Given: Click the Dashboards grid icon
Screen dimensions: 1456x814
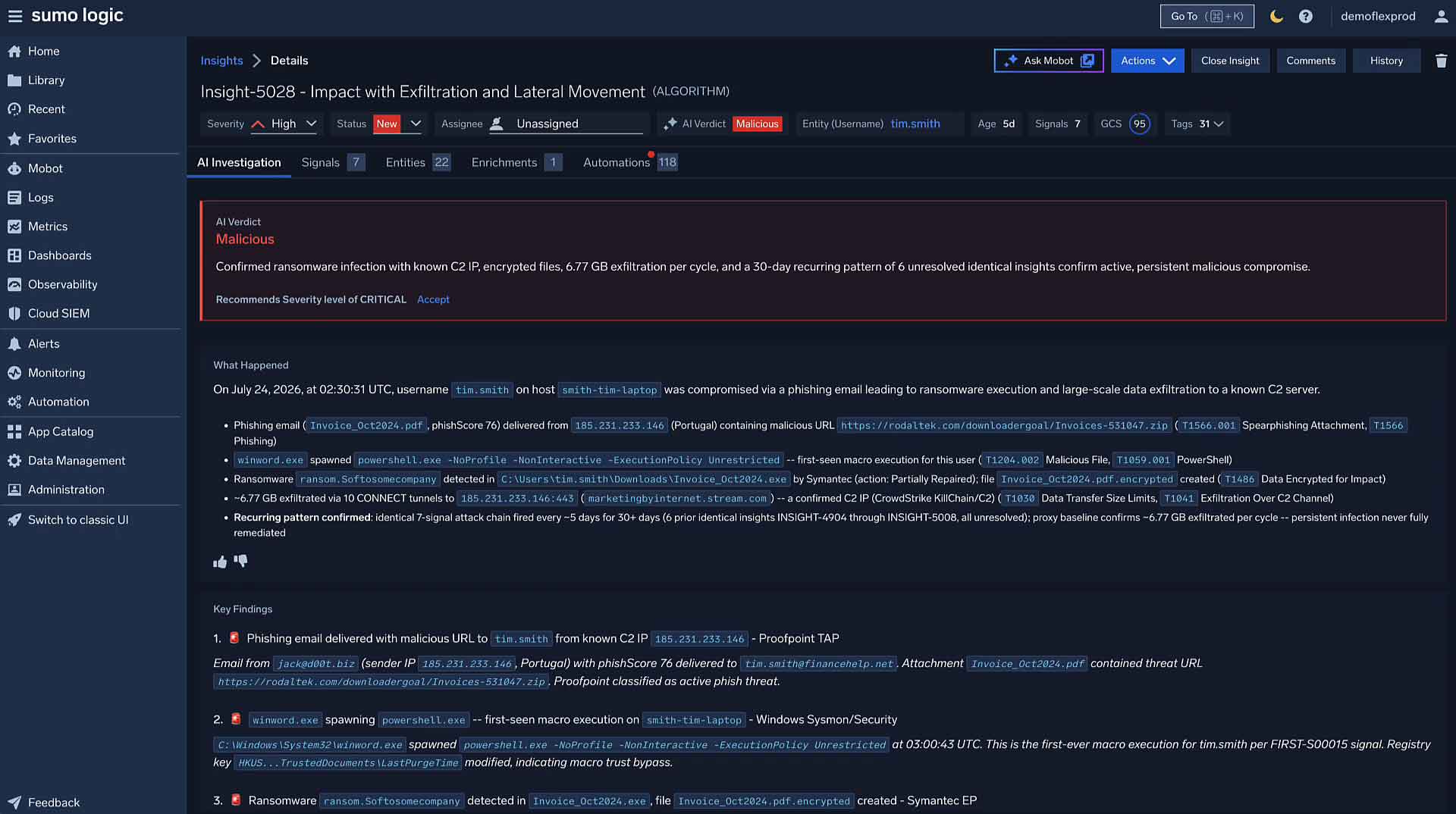Looking at the screenshot, I should [x=14, y=255].
